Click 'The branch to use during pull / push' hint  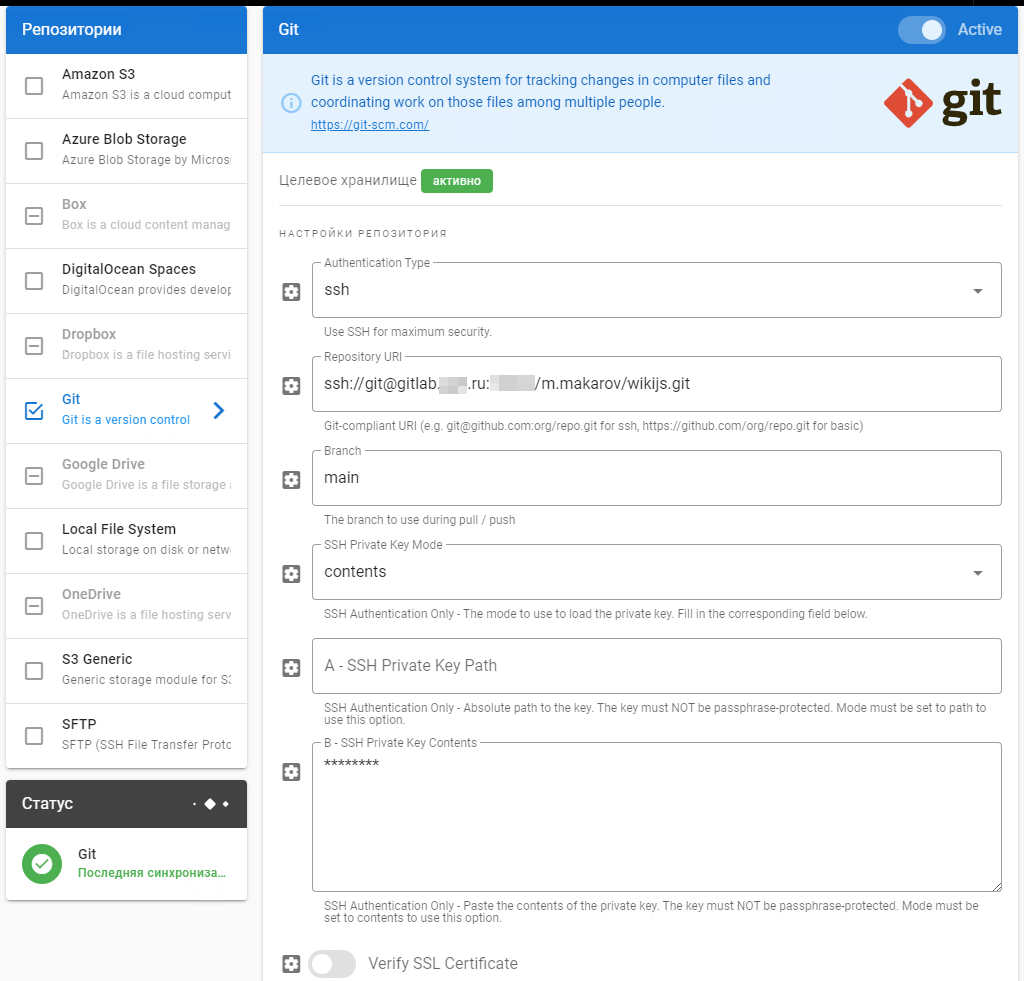tap(419, 520)
